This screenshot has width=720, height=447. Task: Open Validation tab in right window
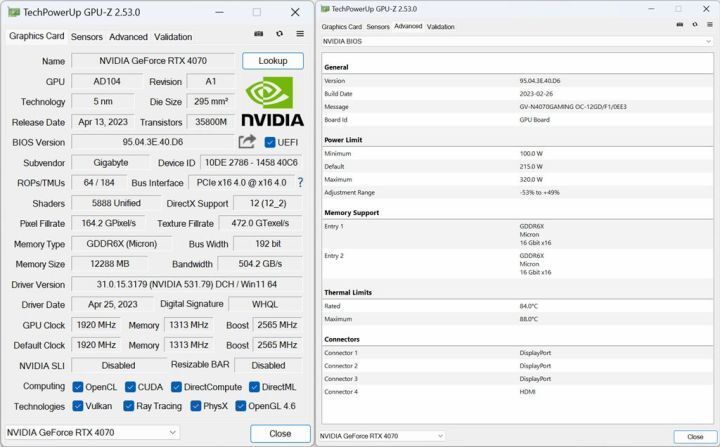(x=440, y=27)
